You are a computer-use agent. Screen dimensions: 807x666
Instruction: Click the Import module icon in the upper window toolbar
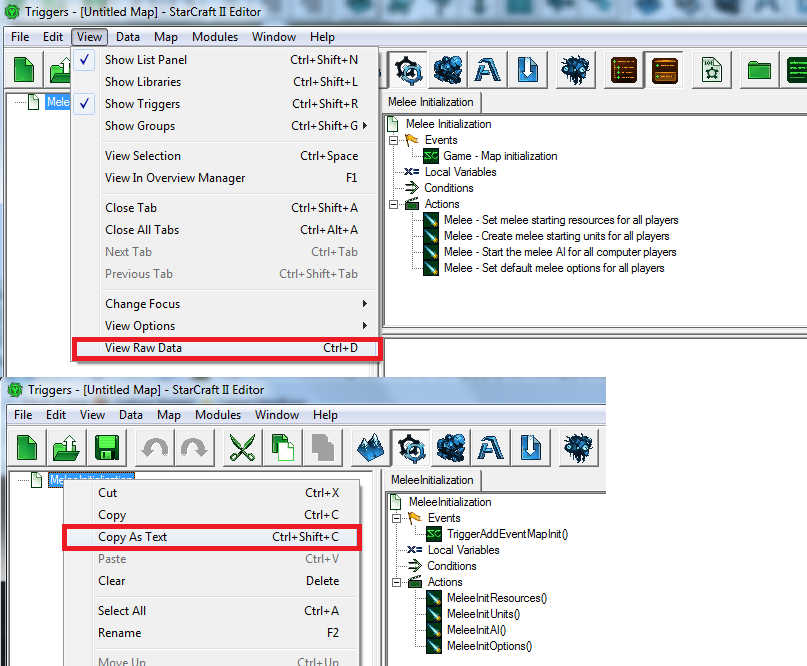528,69
